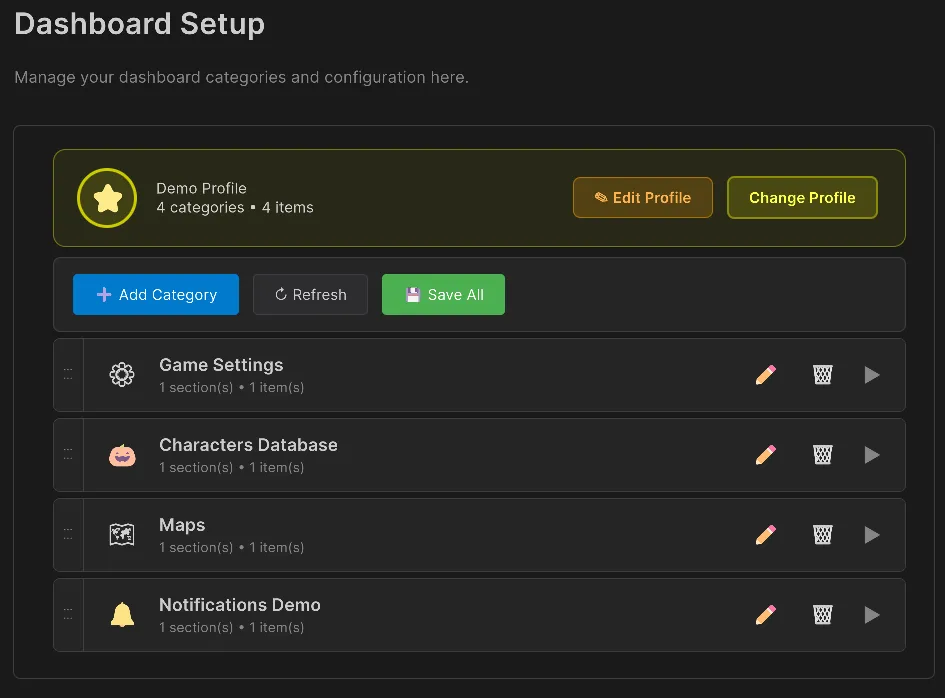Click Save All
This screenshot has width=945, height=698.
coord(443,294)
